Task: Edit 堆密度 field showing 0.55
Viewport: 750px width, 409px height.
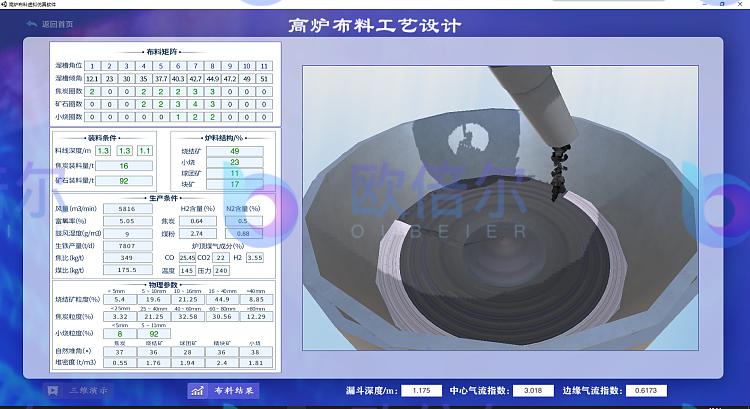Action: point(120,363)
